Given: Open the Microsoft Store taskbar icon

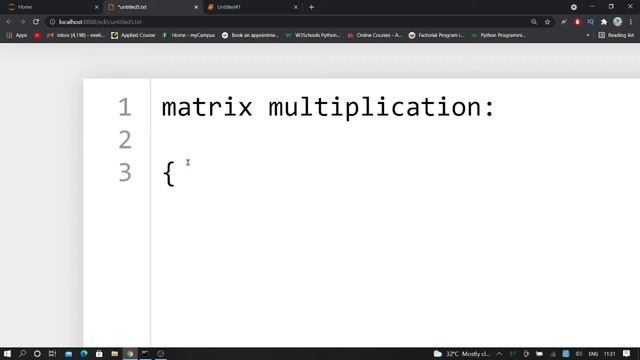Looking at the screenshot, I should (99, 353).
